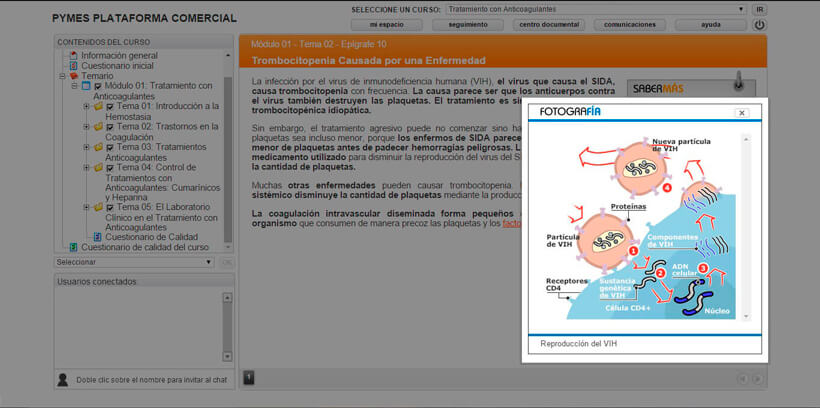Click heading Trombocitopenia Causada por una Enfermedad
This screenshot has height=408, width=820.
(x=369, y=61)
